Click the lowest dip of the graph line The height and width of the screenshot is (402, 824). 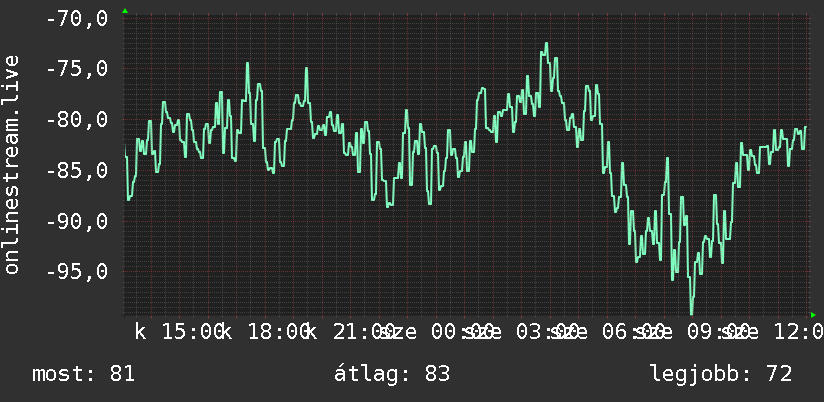(691, 313)
